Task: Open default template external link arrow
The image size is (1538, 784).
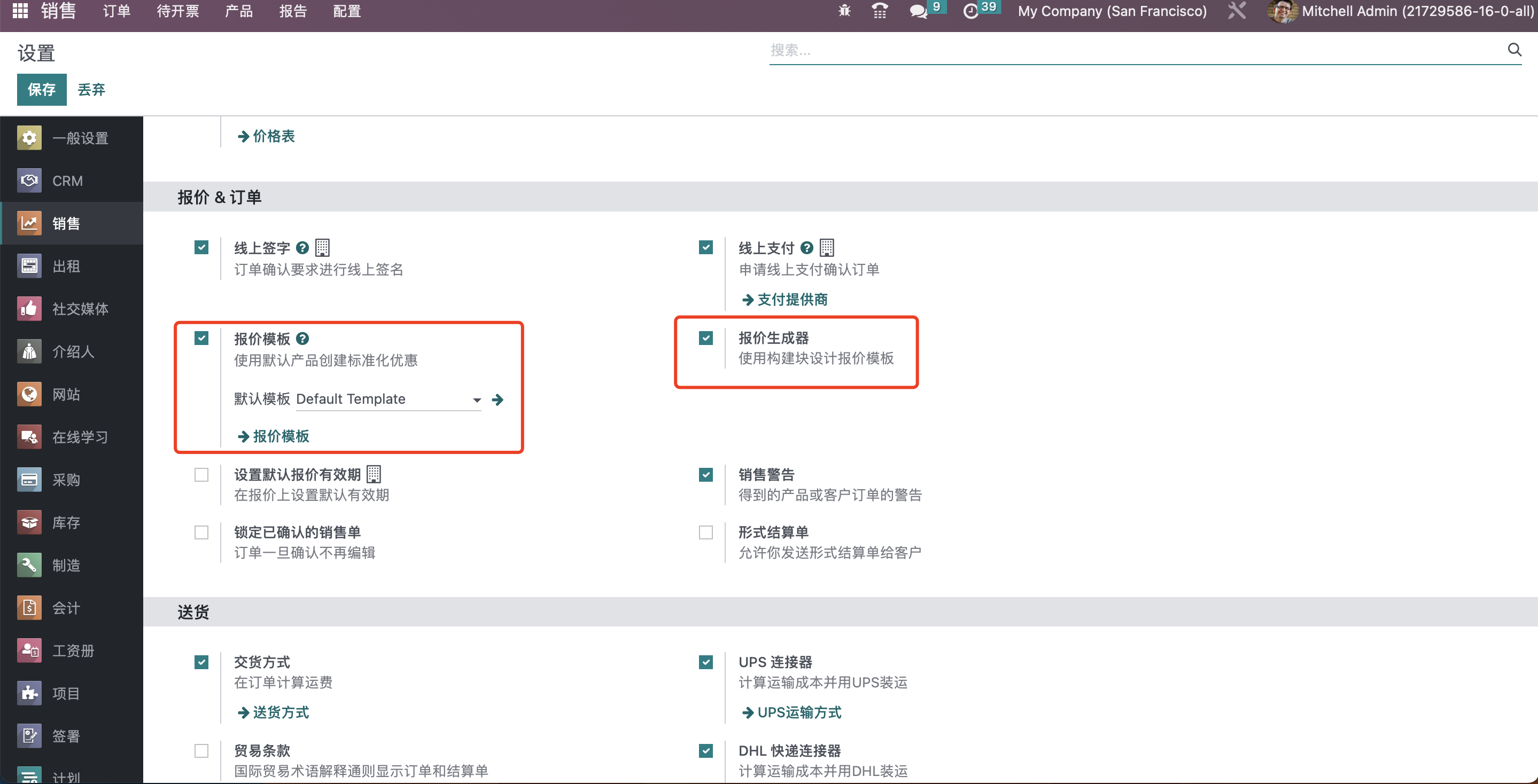Action: (x=498, y=400)
